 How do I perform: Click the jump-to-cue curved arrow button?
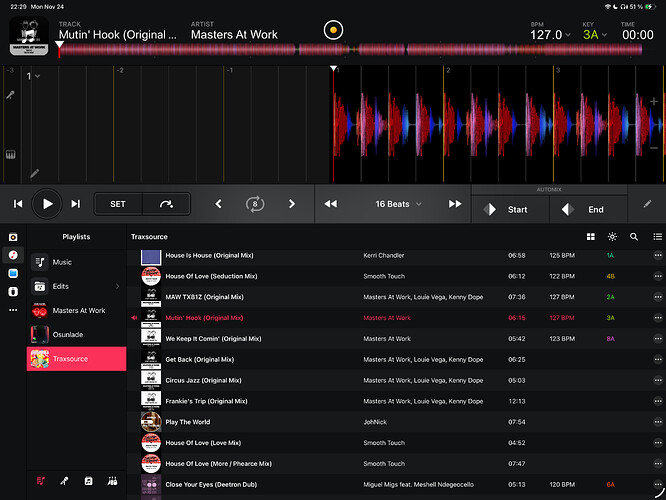(x=166, y=204)
